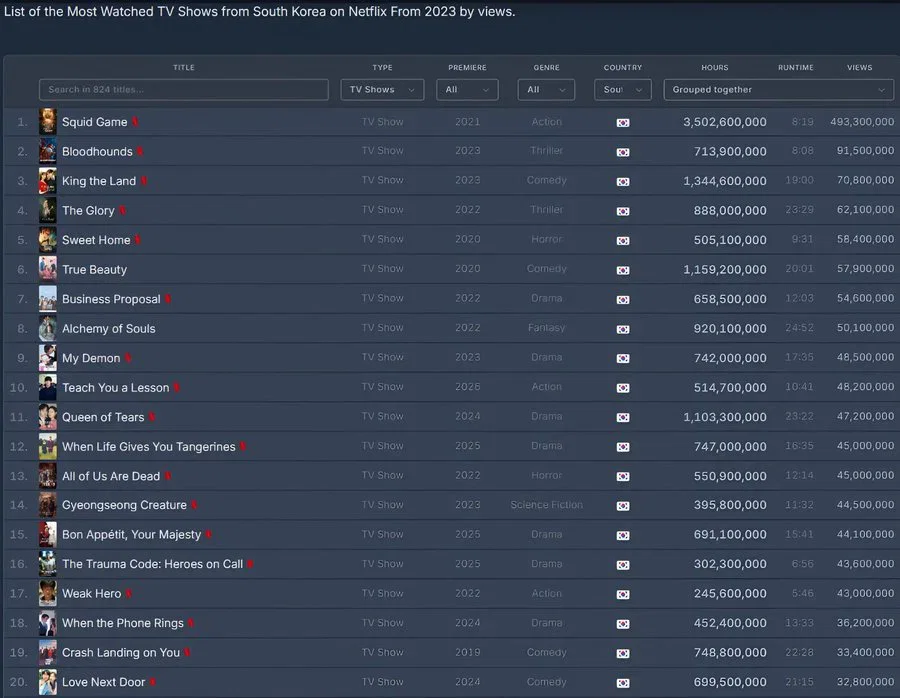Click the Teach You a Lesson poster thumbnail
This screenshot has width=900, height=698.
click(48, 387)
